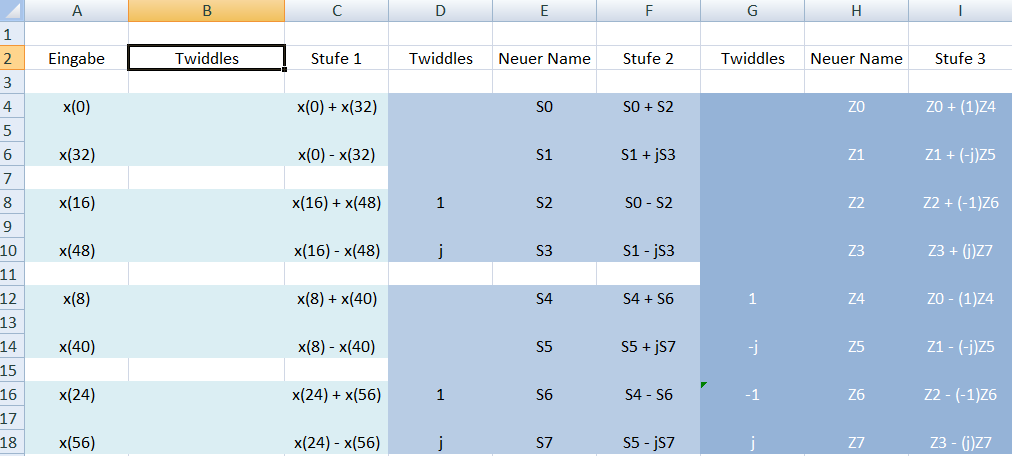
Task: Click the 'S7' name cell
Action: click(544, 442)
